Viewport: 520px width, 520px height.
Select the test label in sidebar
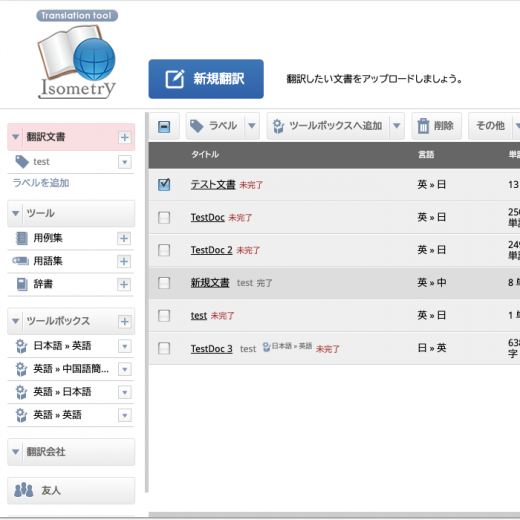click(x=41, y=162)
